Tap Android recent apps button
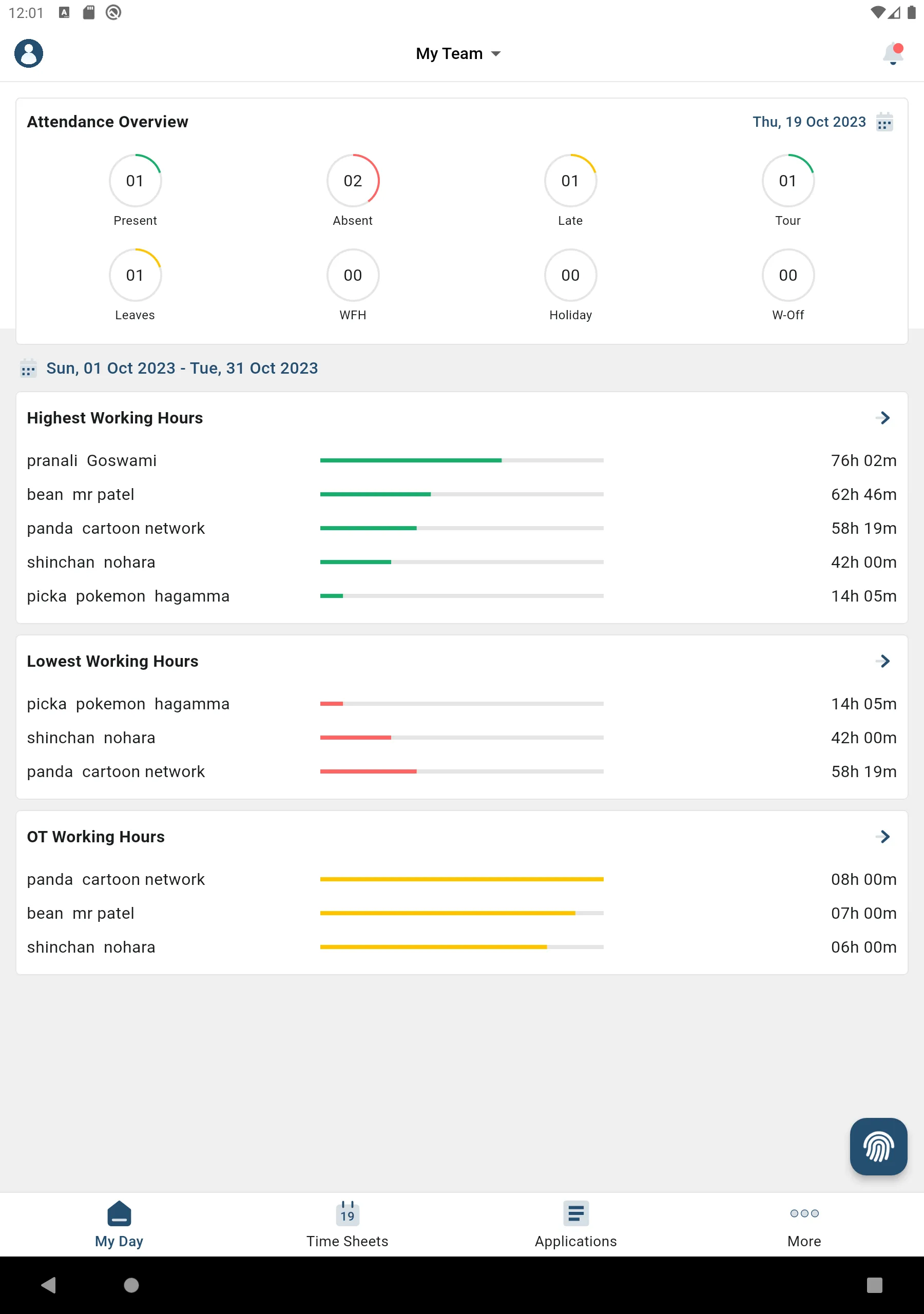Image resolution: width=924 pixels, height=1314 pixels. [874, 1285]
